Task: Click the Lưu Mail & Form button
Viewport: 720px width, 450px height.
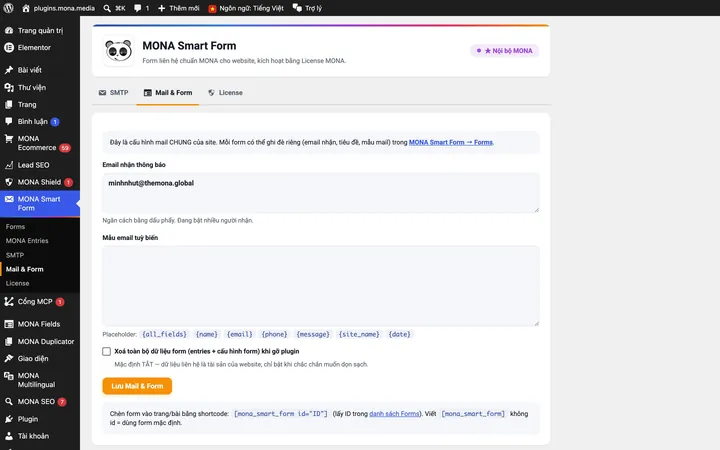Action: [137, 386]
